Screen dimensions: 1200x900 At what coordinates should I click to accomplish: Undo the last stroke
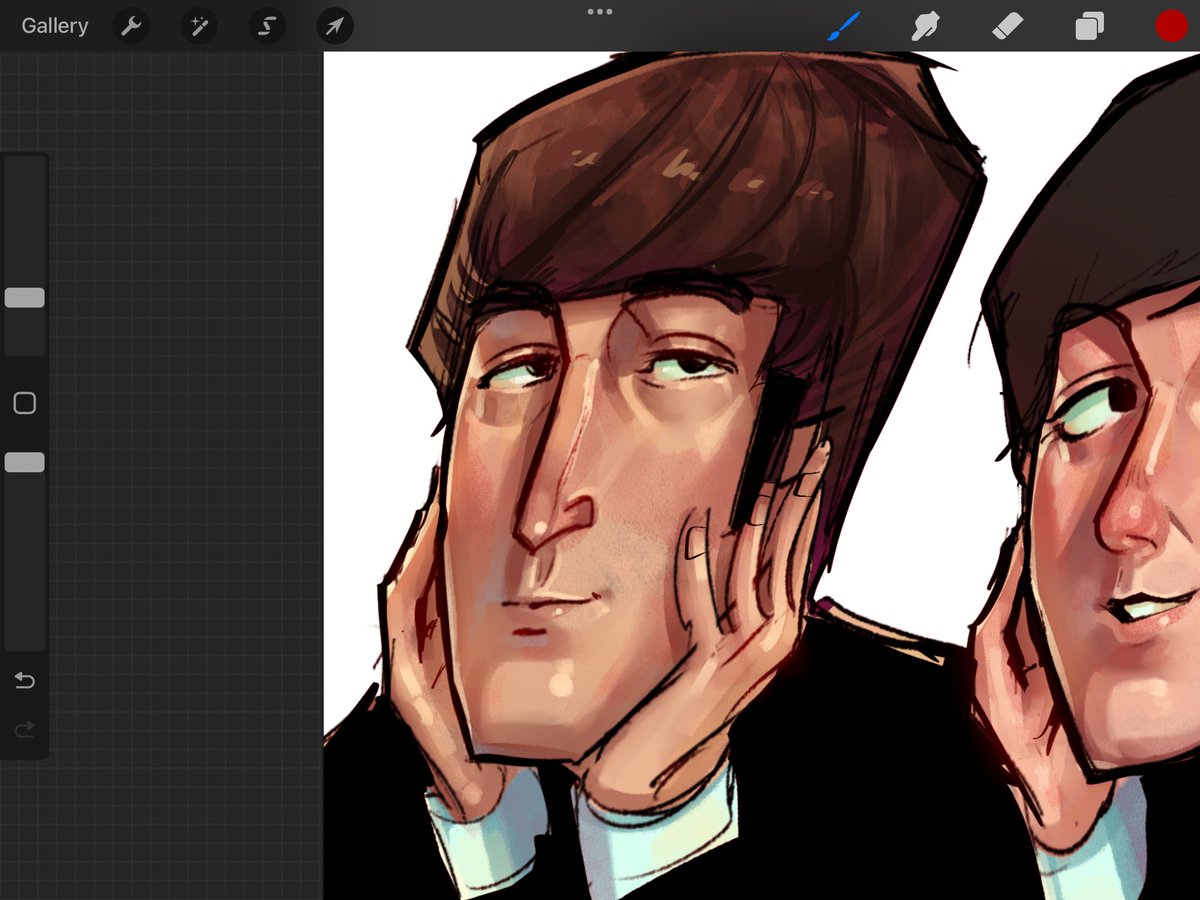tap(24, 681)
